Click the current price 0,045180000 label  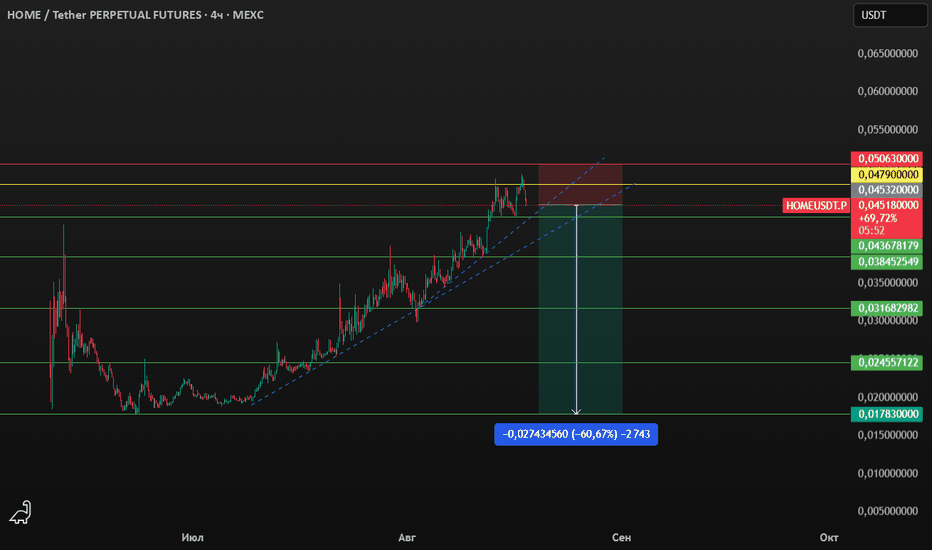(888, 205)
